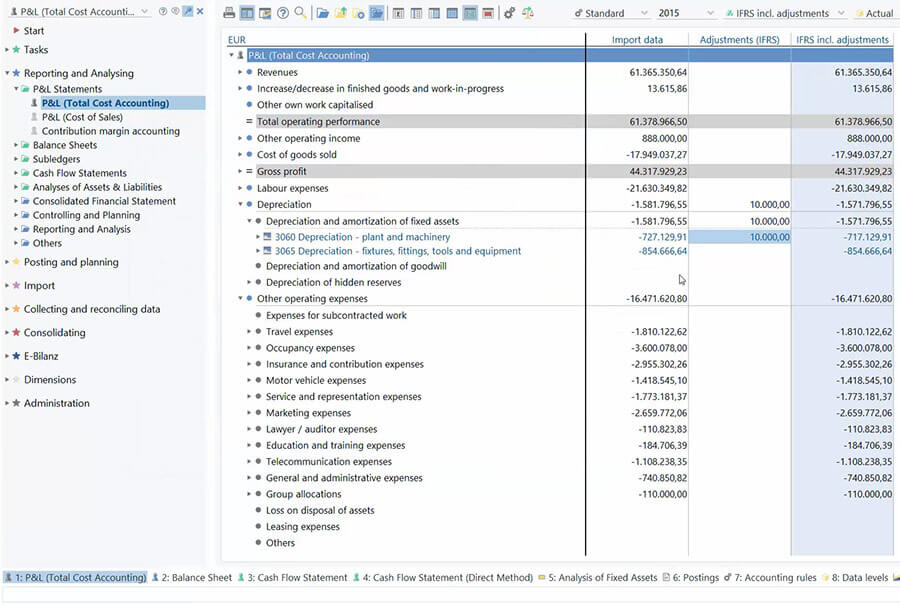Open account 3060 Depreciation - plant and machinery
Image resolution: width=900 pixels, height=605 pixels.
(362, 237)
